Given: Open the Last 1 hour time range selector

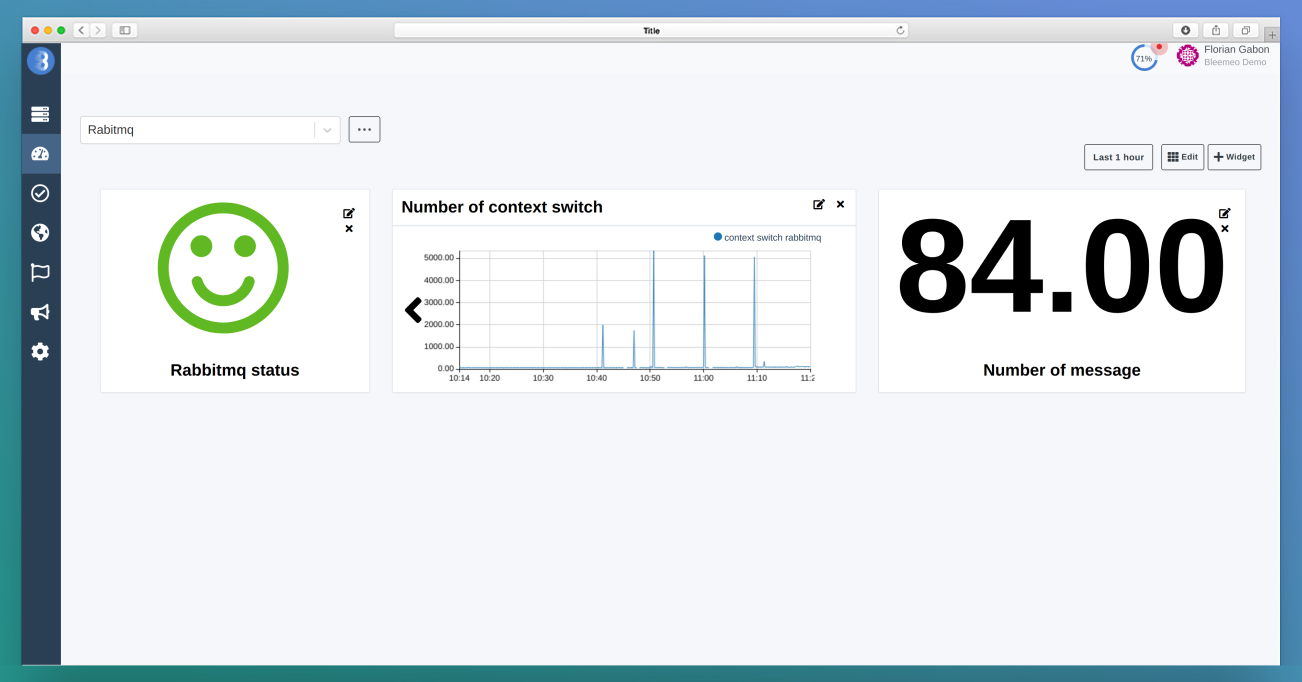Looking at the screenshot, I should click(x=1117, y=157).
